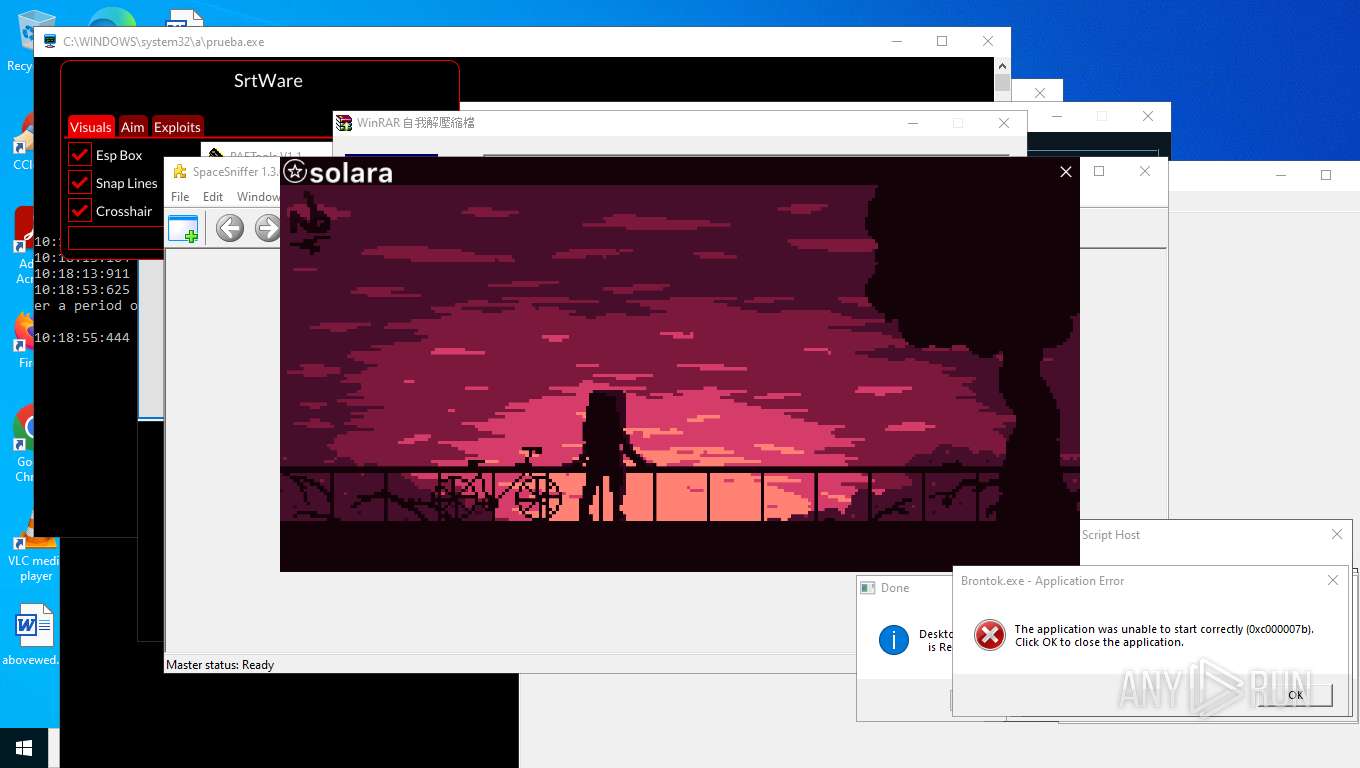Click the SrtWare title text
This screenshot has width=1360, height=768.
coord(268,81)
